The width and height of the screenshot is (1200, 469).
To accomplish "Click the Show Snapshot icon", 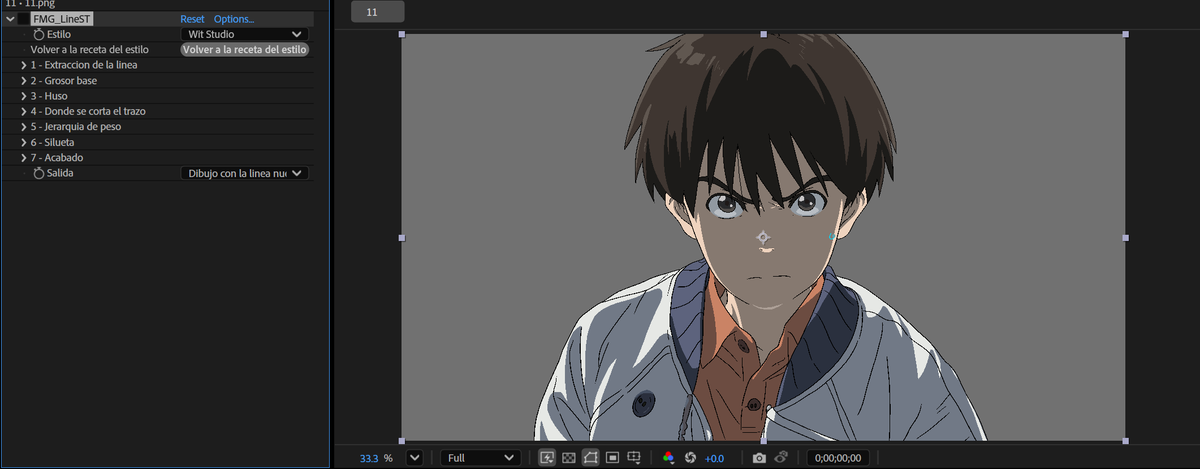I will (781, 458).
